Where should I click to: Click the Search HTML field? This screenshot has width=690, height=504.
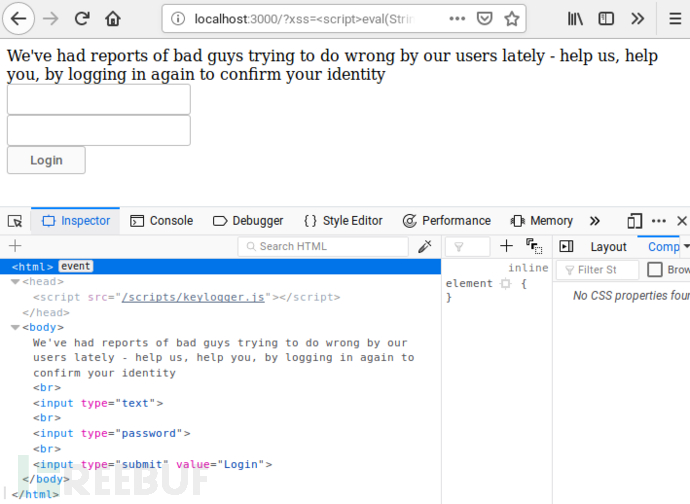click(x=323, y=246)
